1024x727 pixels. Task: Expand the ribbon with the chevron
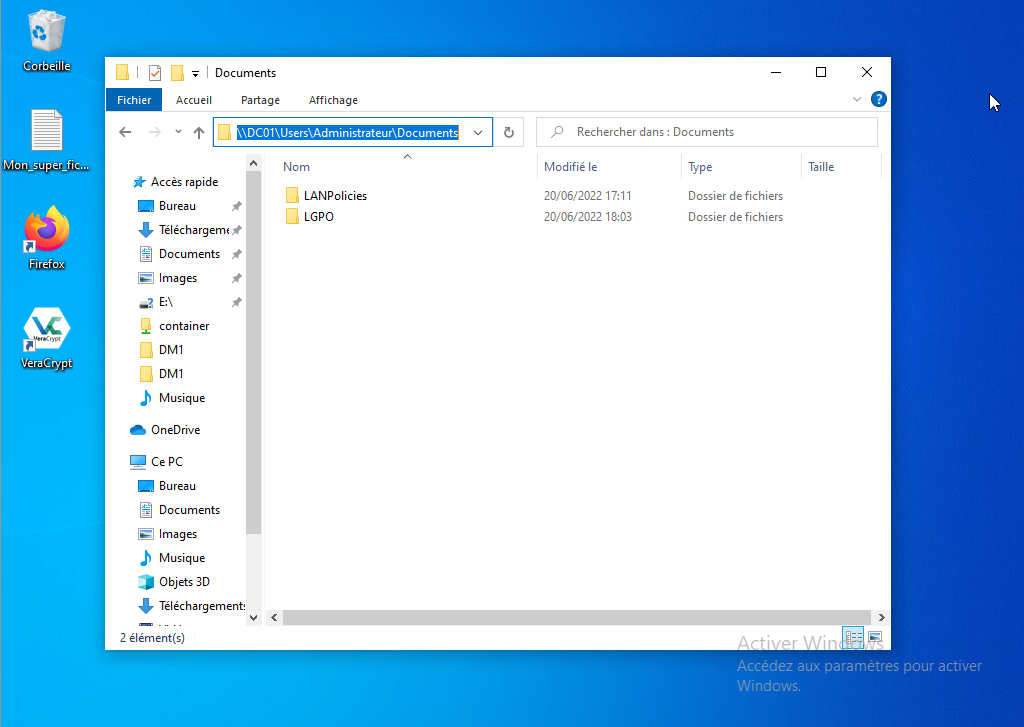pyautogui.click(x=857, y=99)
